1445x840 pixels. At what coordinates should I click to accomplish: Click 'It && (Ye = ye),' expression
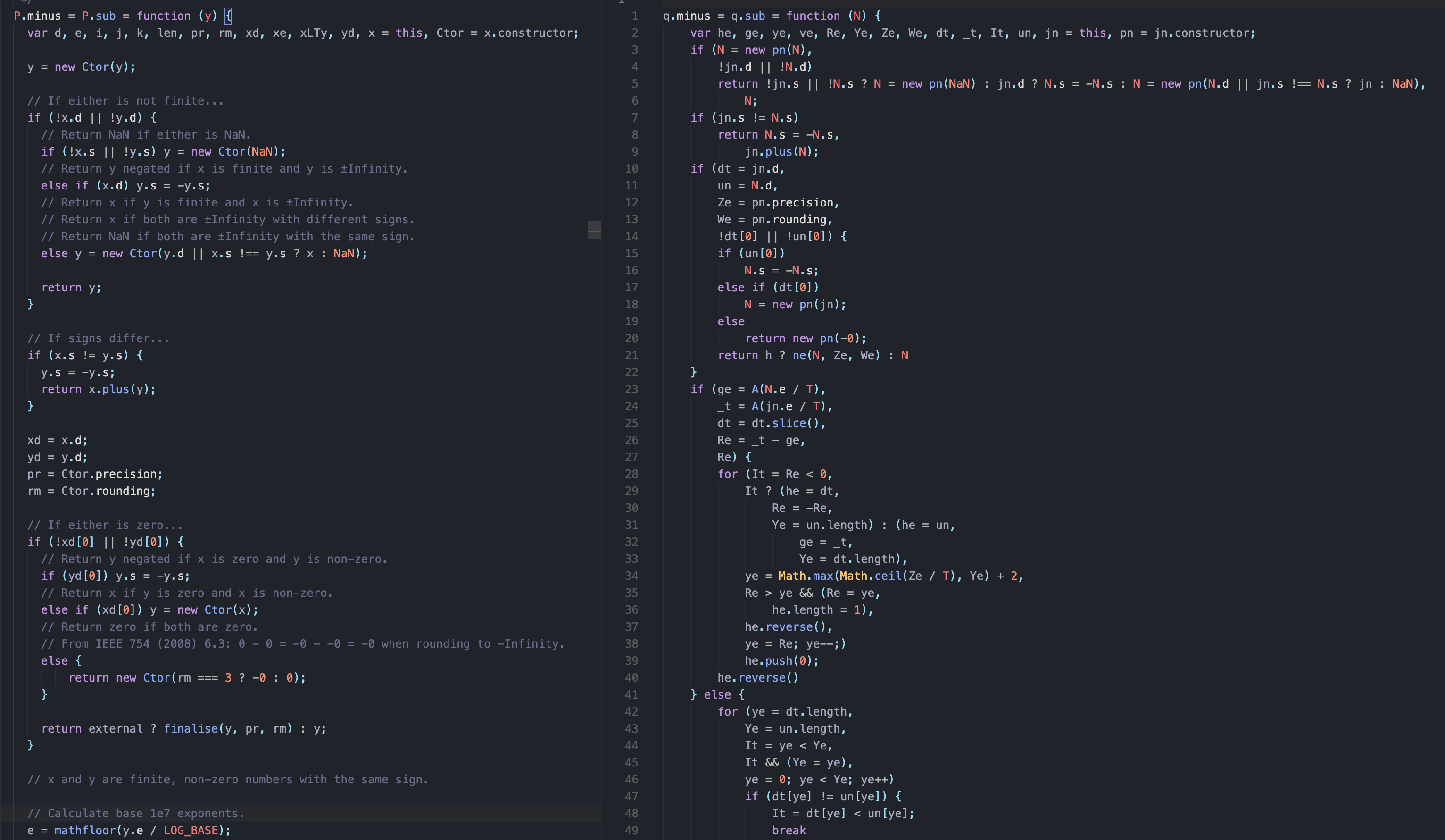[799, 763]
